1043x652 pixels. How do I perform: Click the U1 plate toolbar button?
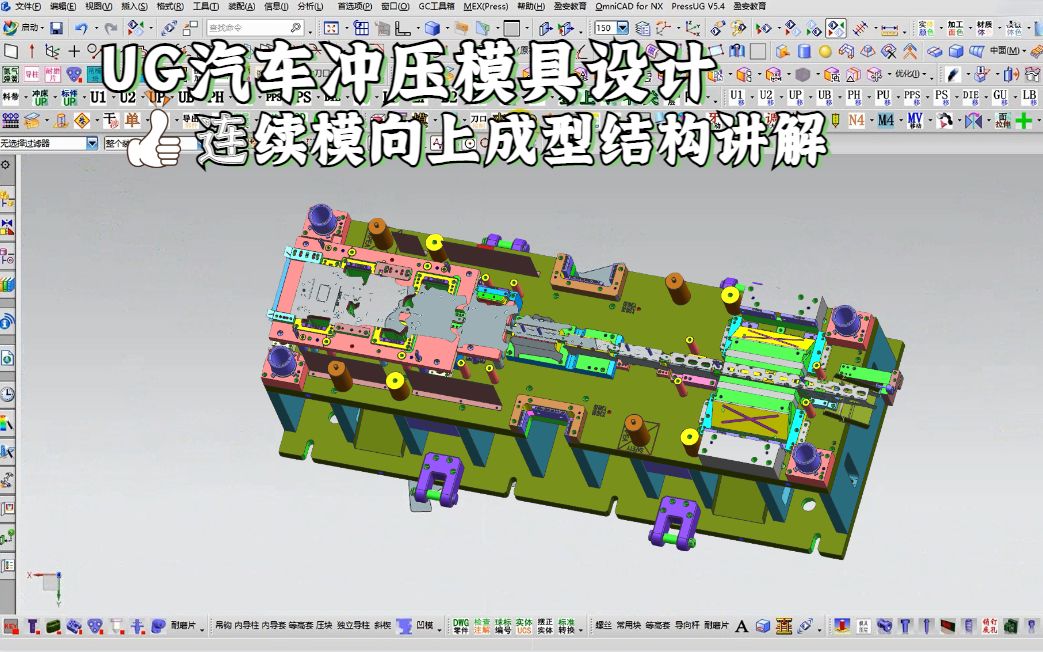[x=736, y=97]
